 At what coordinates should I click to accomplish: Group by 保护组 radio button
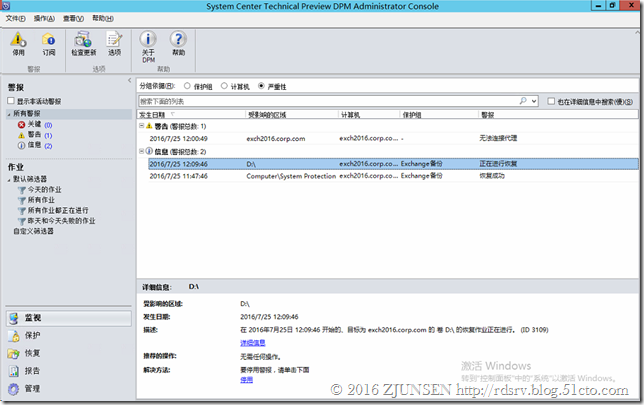pos(187,86)
